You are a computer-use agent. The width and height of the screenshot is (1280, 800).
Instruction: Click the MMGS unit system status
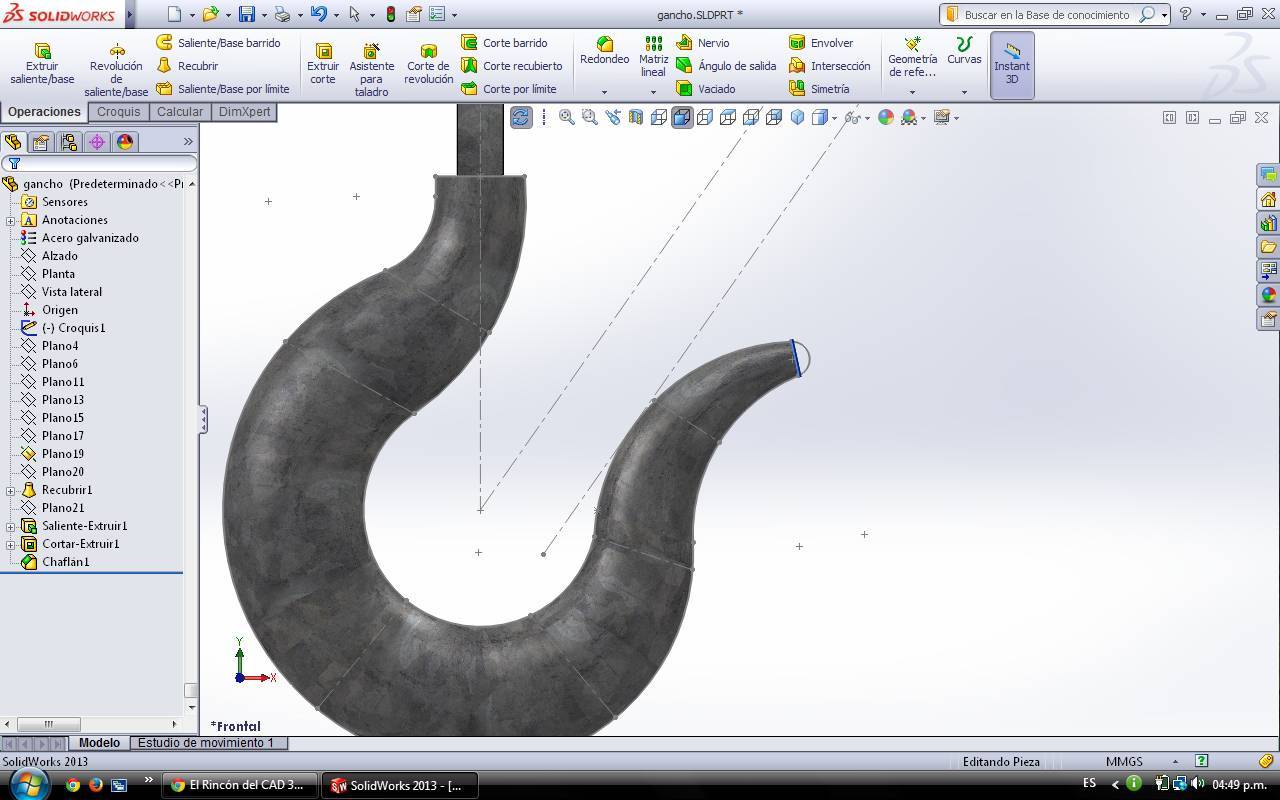pyautogui.click(x=1124, y=761)
